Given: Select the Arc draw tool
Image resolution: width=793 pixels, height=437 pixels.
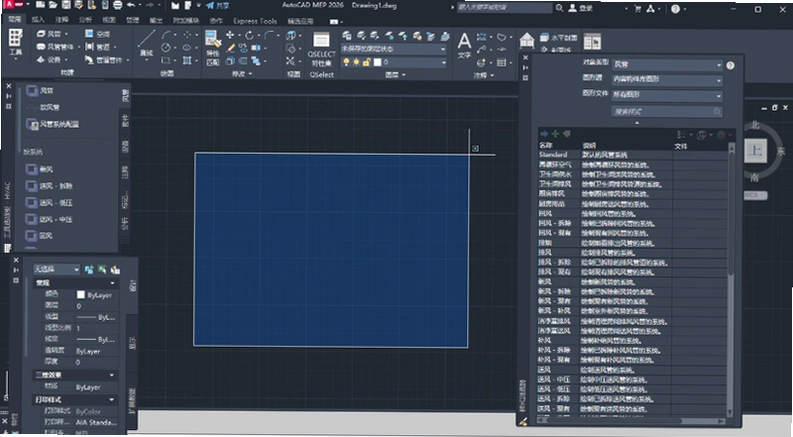Looking at the screenshot, I should click(166, 35).
